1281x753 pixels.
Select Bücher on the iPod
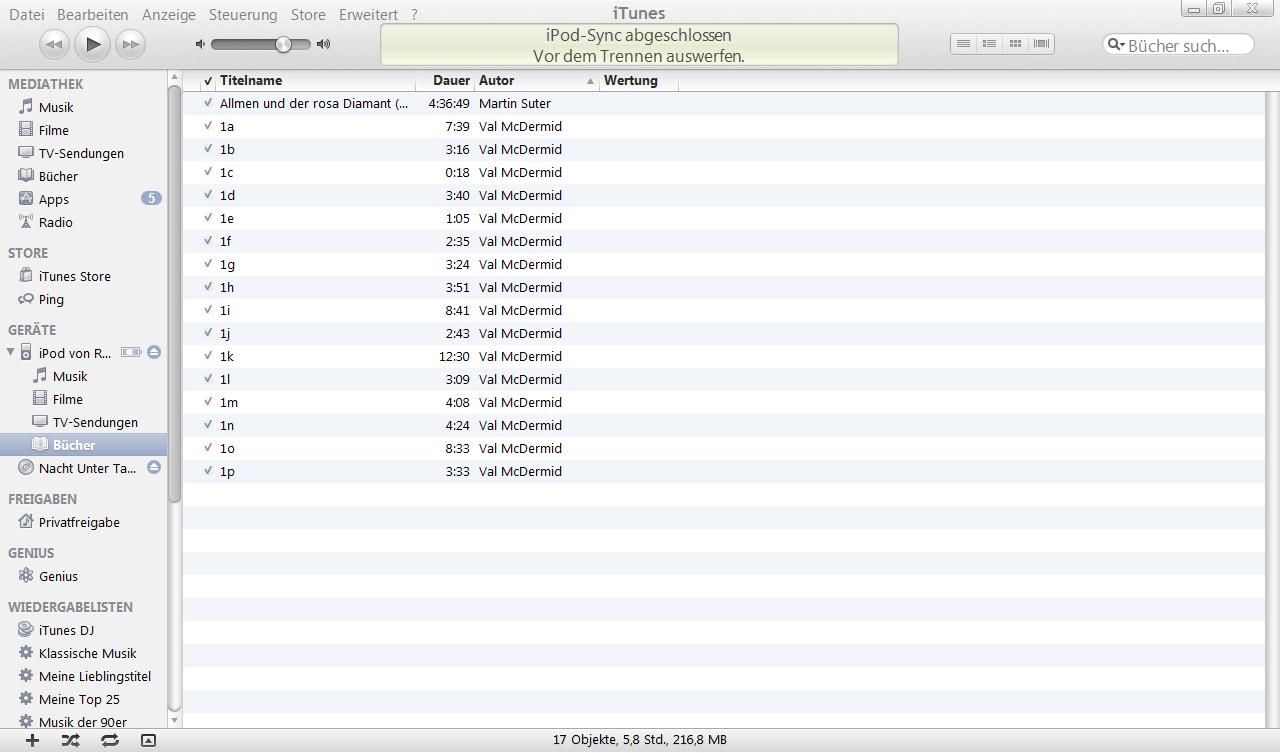click(74, 445)
